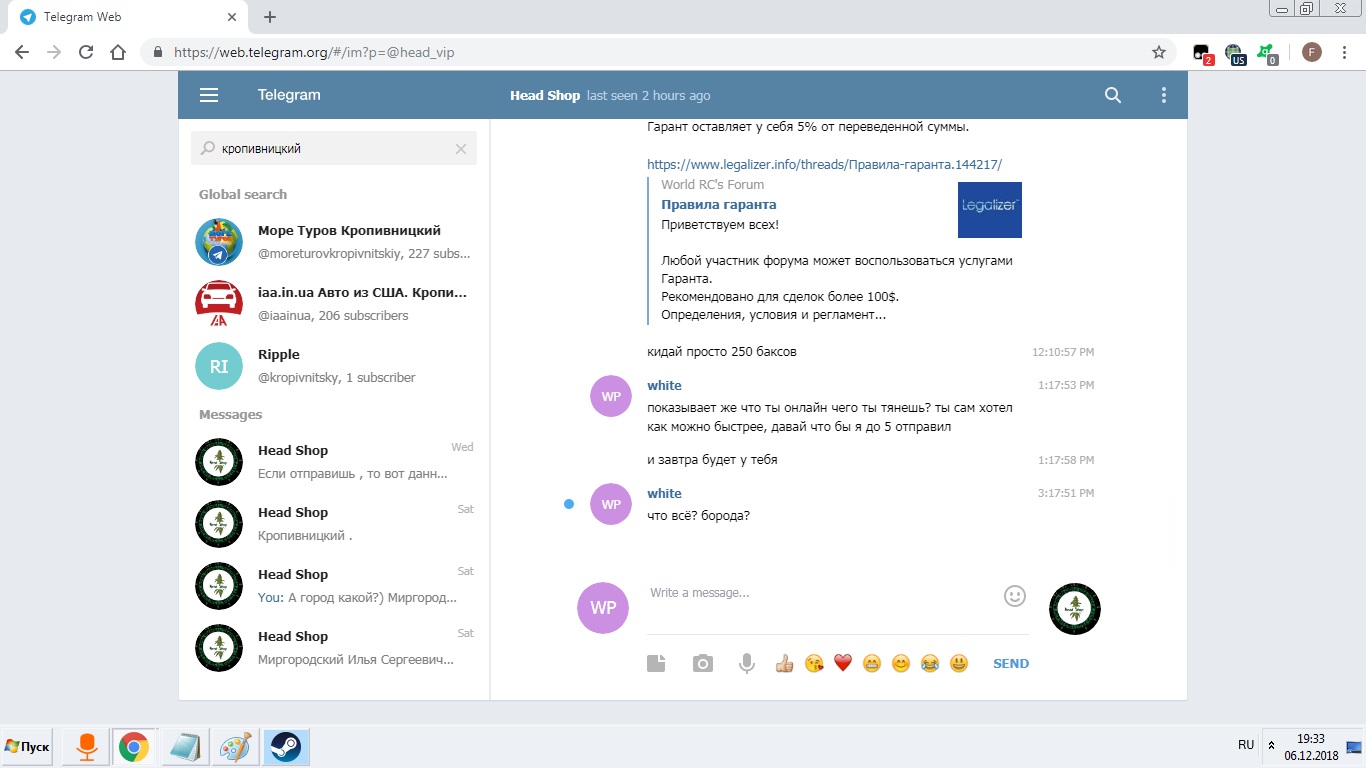The width and height of the screenshot is (1366, 768).
Task: Insert the kissing face emoji
Action: point(814,663)
